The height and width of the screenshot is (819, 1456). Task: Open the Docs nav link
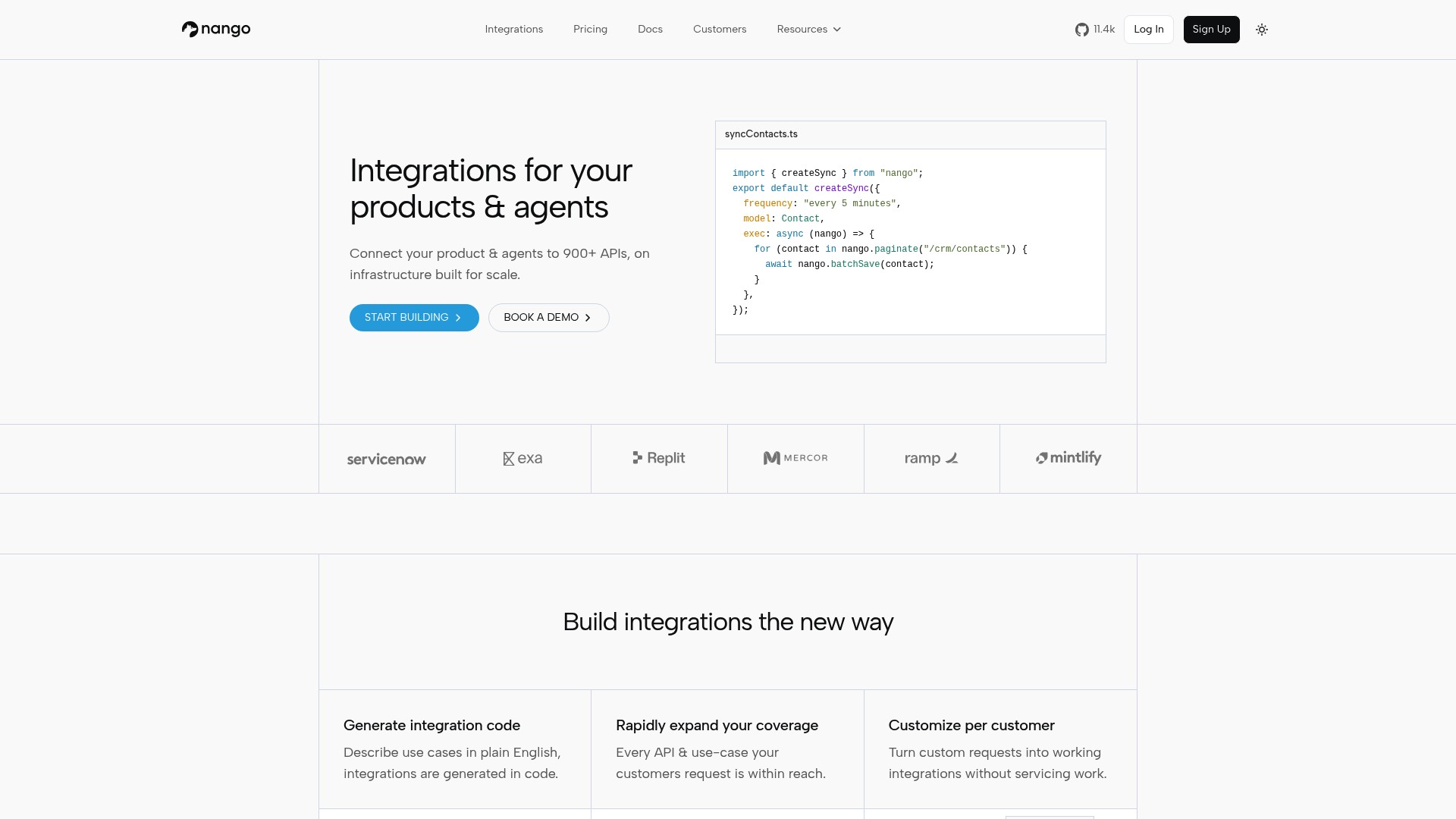(650, 30)
